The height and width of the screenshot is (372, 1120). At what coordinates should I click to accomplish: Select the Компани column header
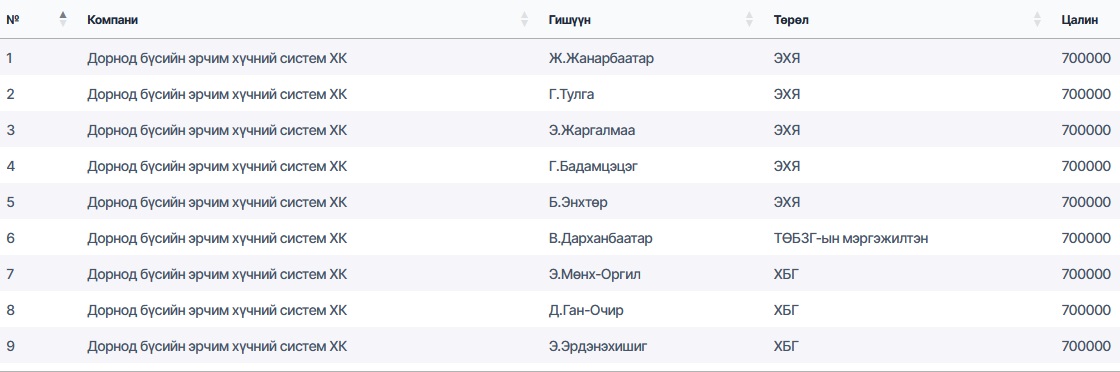pyautogui.click(x=112, y=20)
